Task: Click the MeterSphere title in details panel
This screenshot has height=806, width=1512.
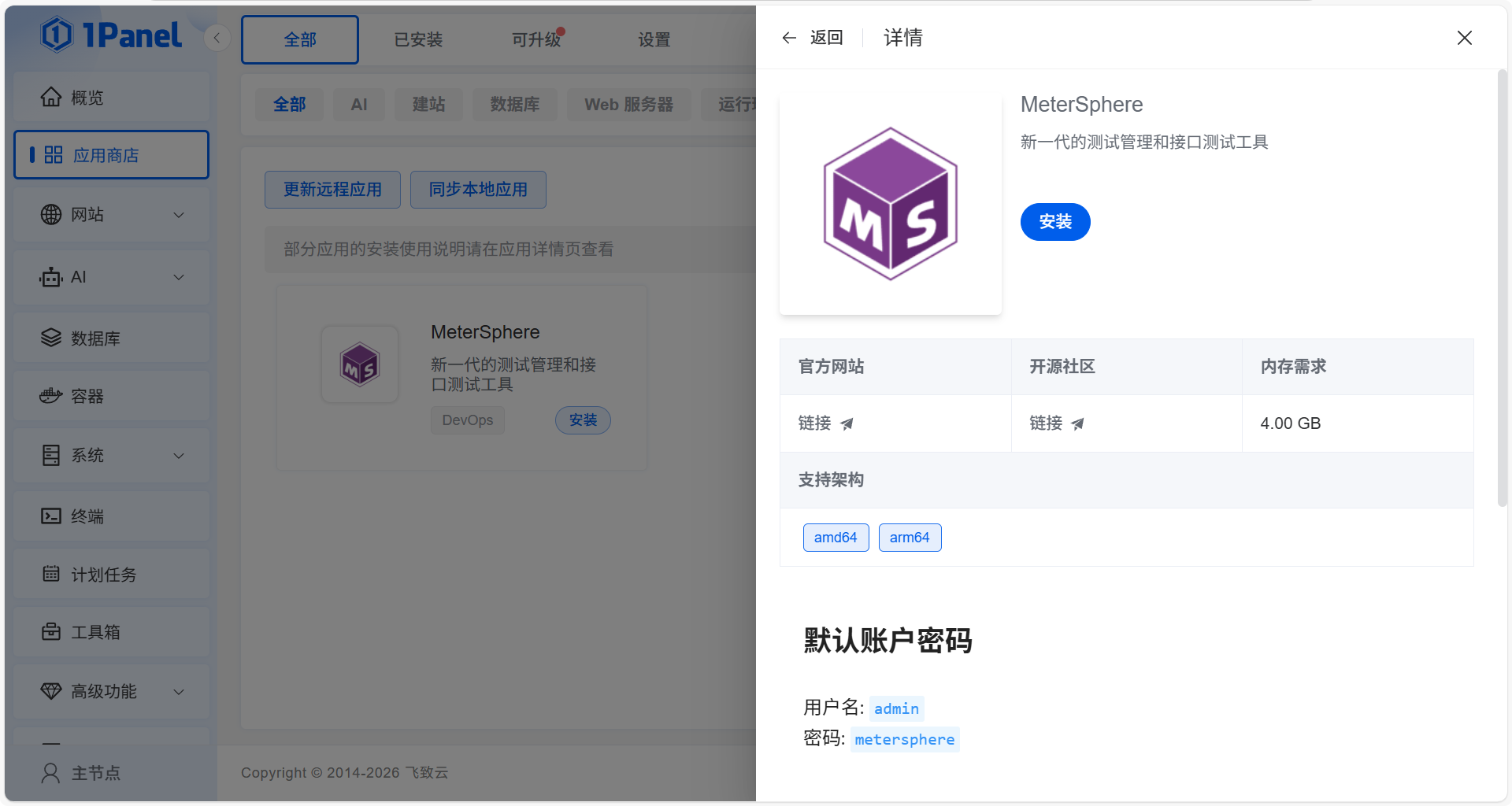Action: click(x=1081, y=105)
